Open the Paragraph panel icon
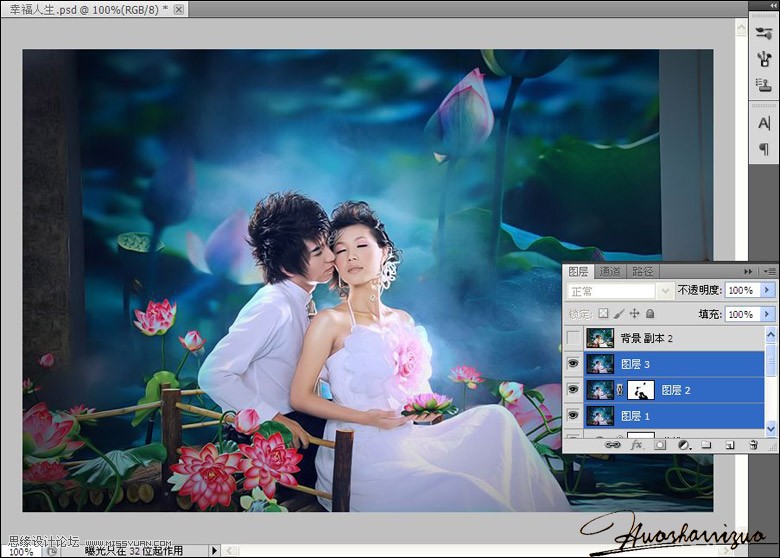Screen dimensions: 780x558 [764, 148]
